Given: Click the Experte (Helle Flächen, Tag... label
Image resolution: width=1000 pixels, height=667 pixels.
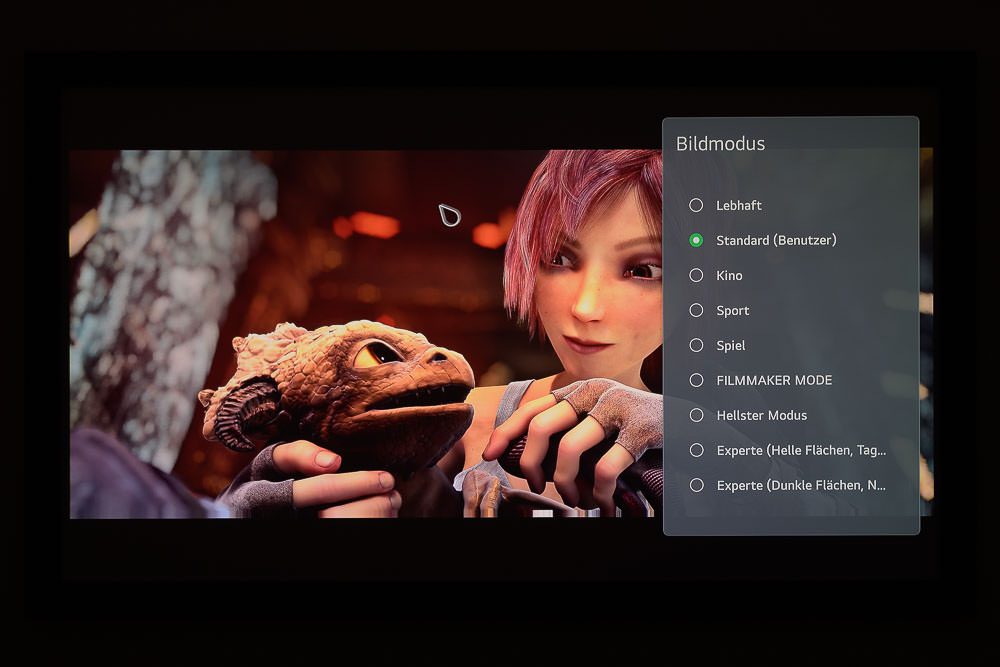Looking at the screenshot, I should click(801, 450).
